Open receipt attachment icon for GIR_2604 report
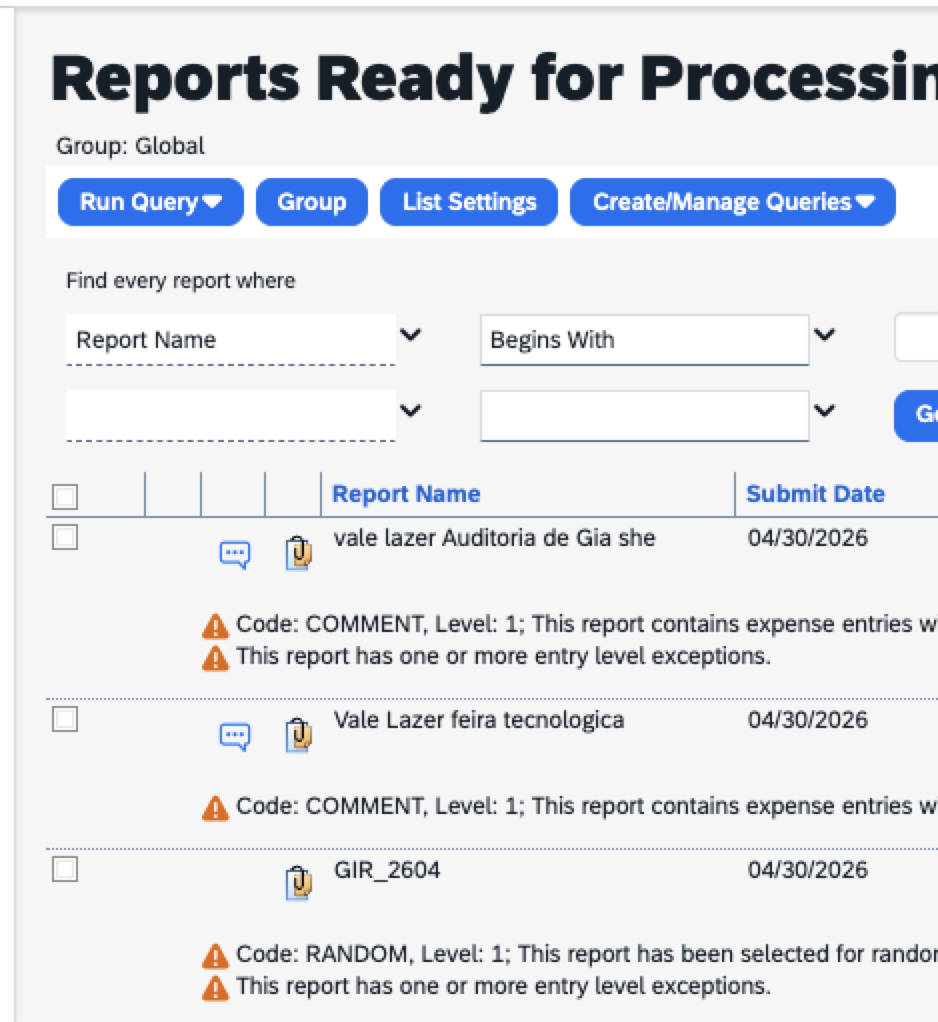Viewport: 938px width, 1022px height. point(299,883)
